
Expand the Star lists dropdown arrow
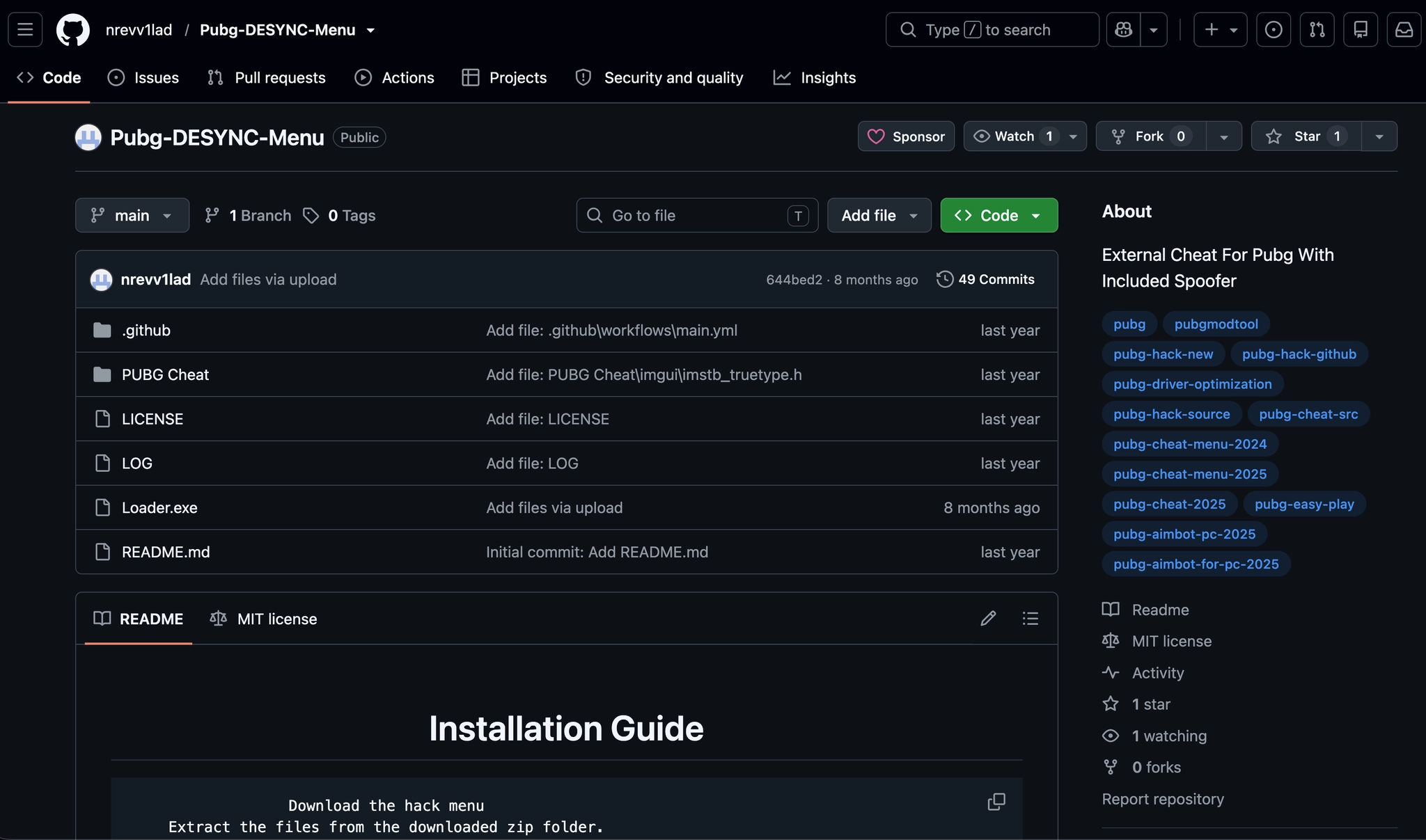point(1379,136)
